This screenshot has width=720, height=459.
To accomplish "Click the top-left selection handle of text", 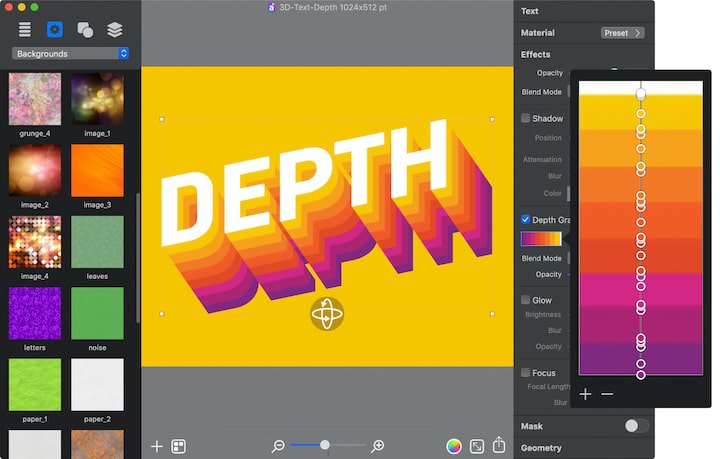I will click(162, 119).
